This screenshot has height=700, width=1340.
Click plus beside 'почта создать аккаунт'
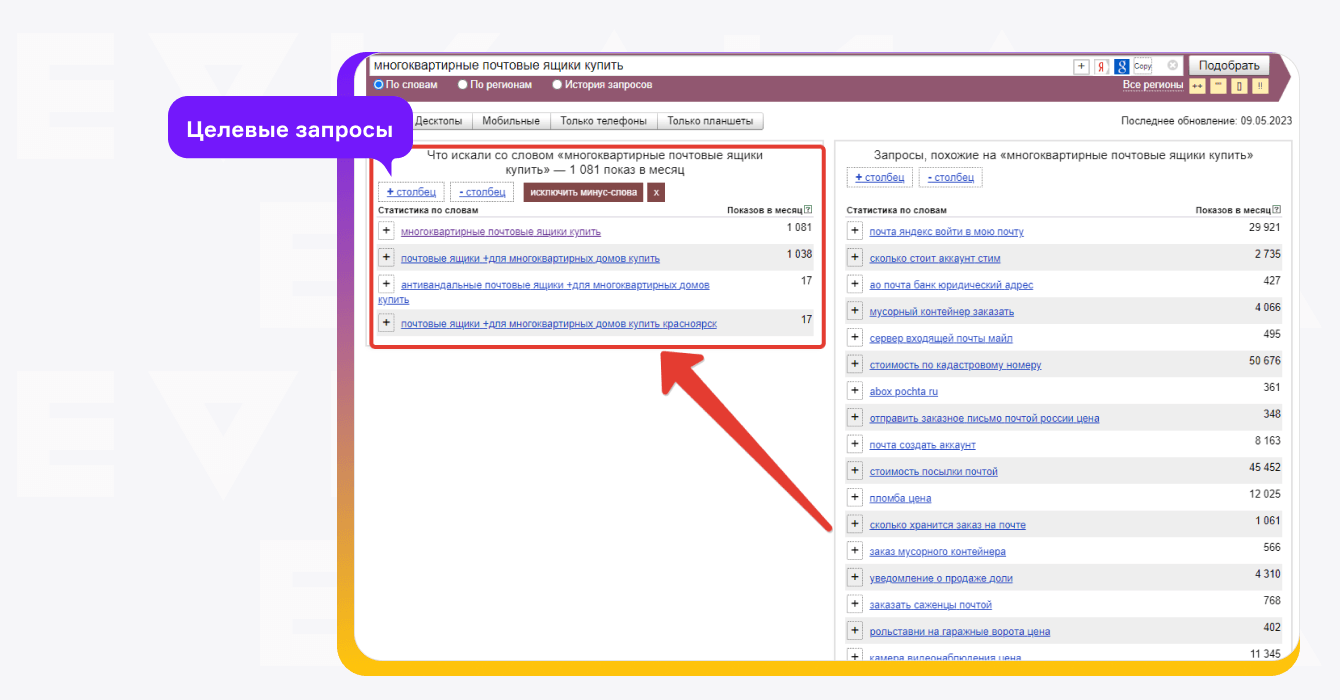point(855,444)
